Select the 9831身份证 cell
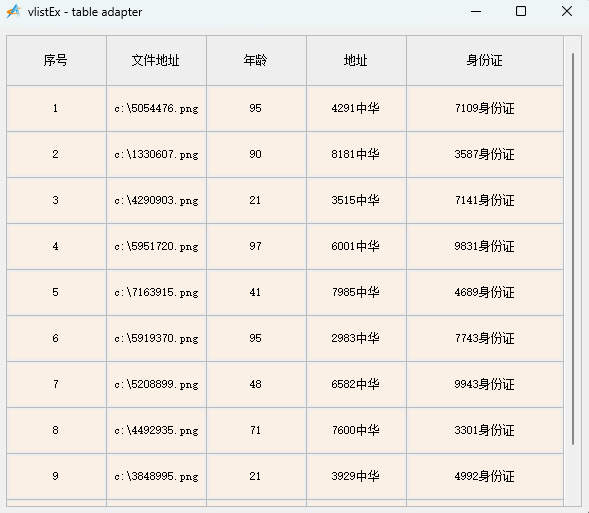The image size is (589, 513). (485, 246)
